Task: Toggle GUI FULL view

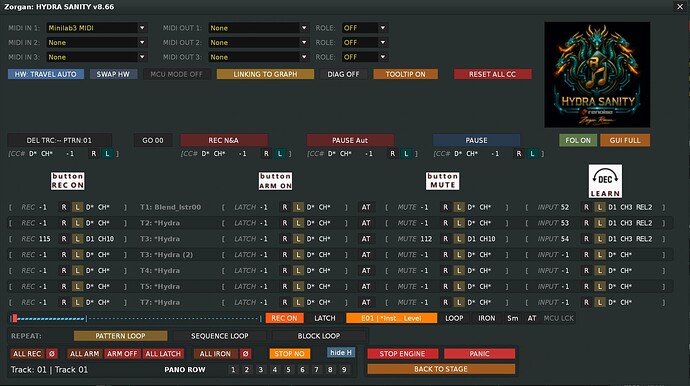Action: (625, 140)
